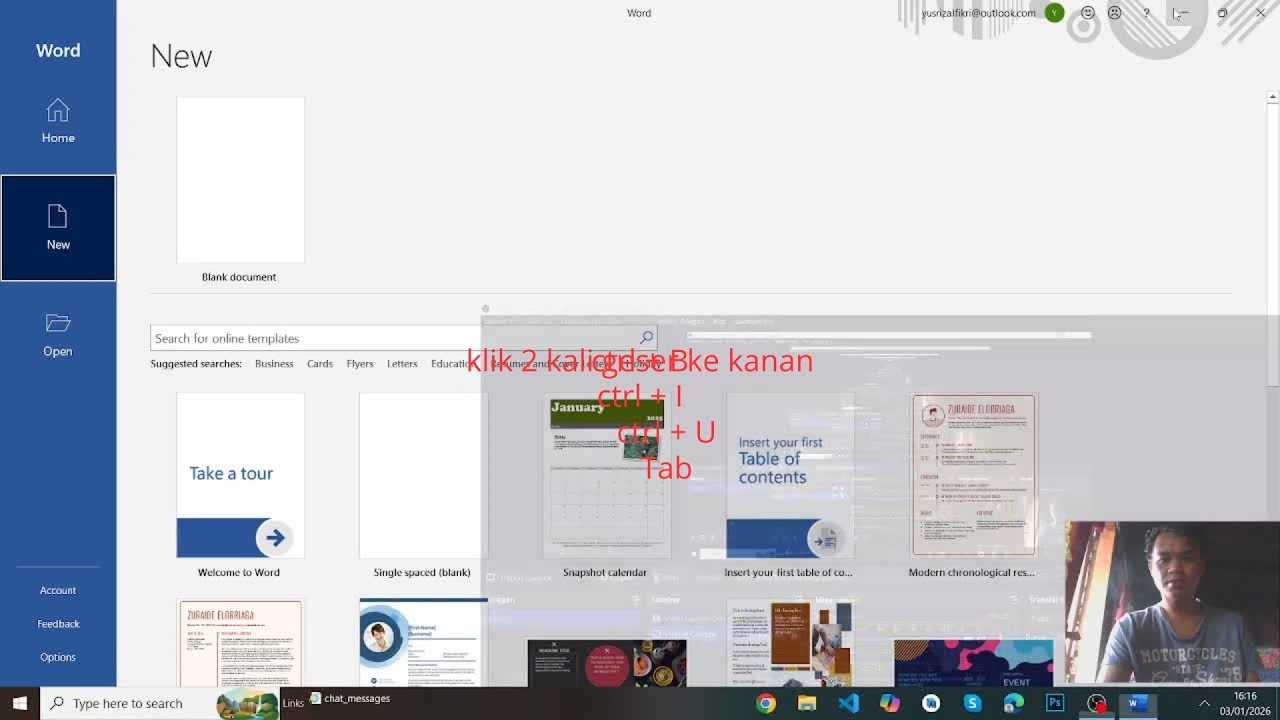
Task: Open Account settings
Action: [x=58, y=590]
